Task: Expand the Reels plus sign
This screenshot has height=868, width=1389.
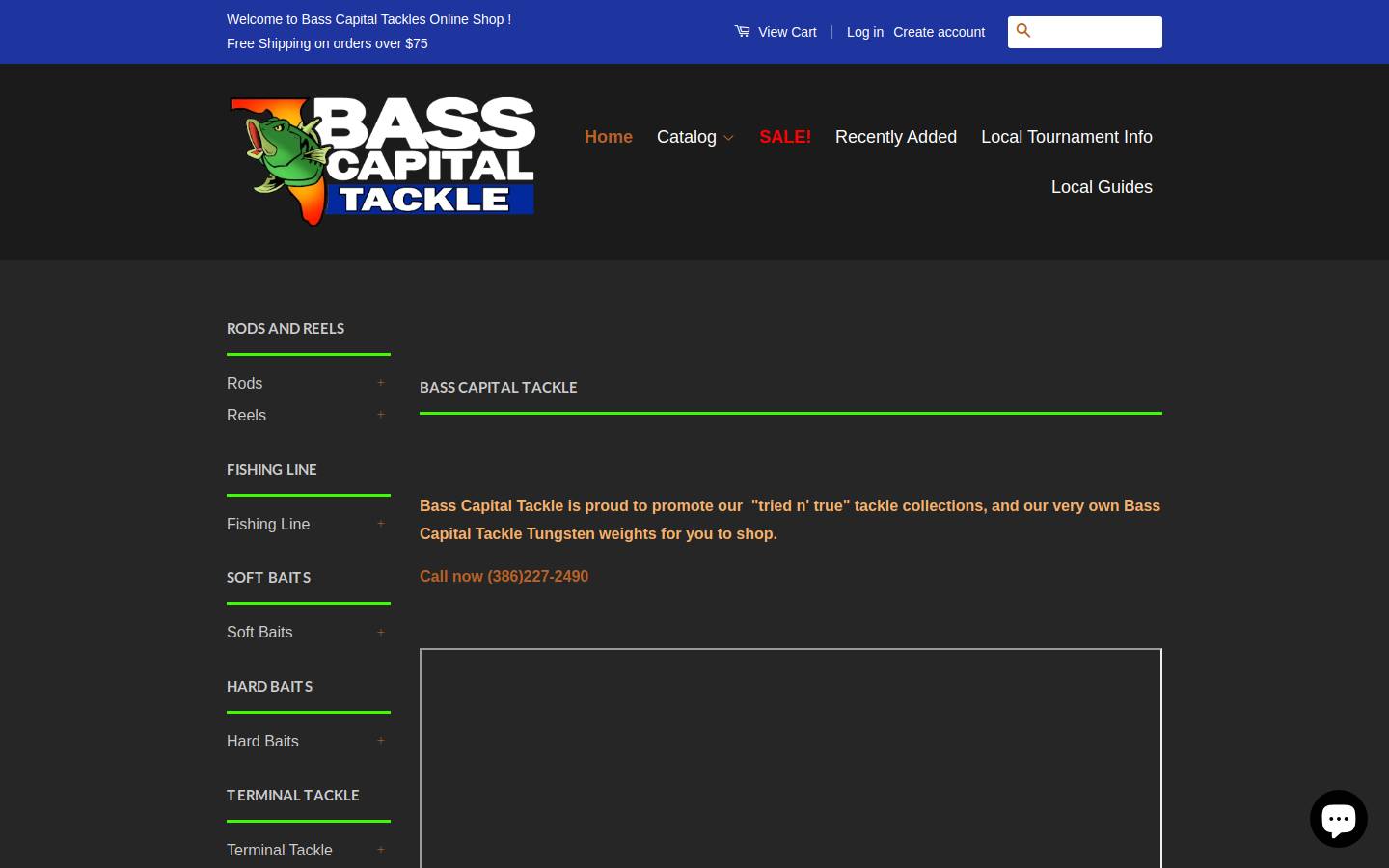Action: click(x=381, y=415)
